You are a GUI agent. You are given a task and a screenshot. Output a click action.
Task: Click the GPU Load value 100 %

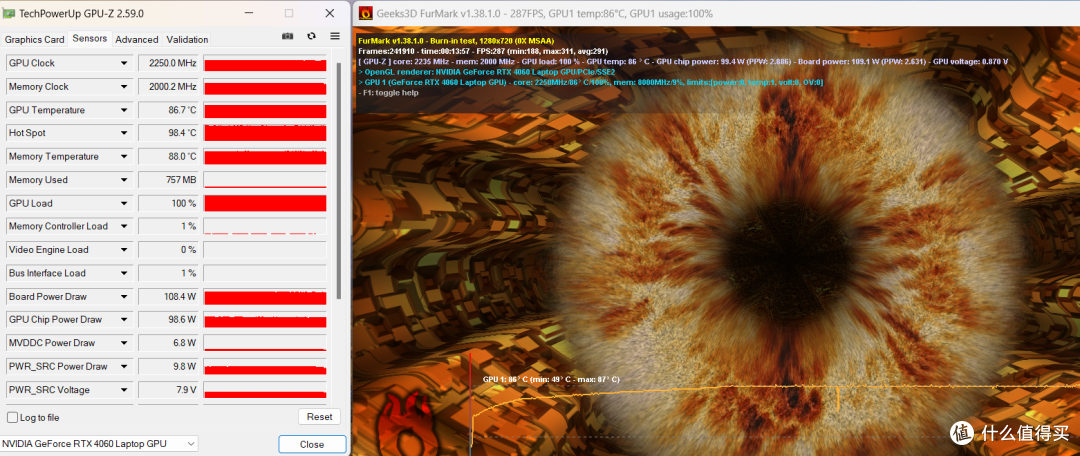168,203
